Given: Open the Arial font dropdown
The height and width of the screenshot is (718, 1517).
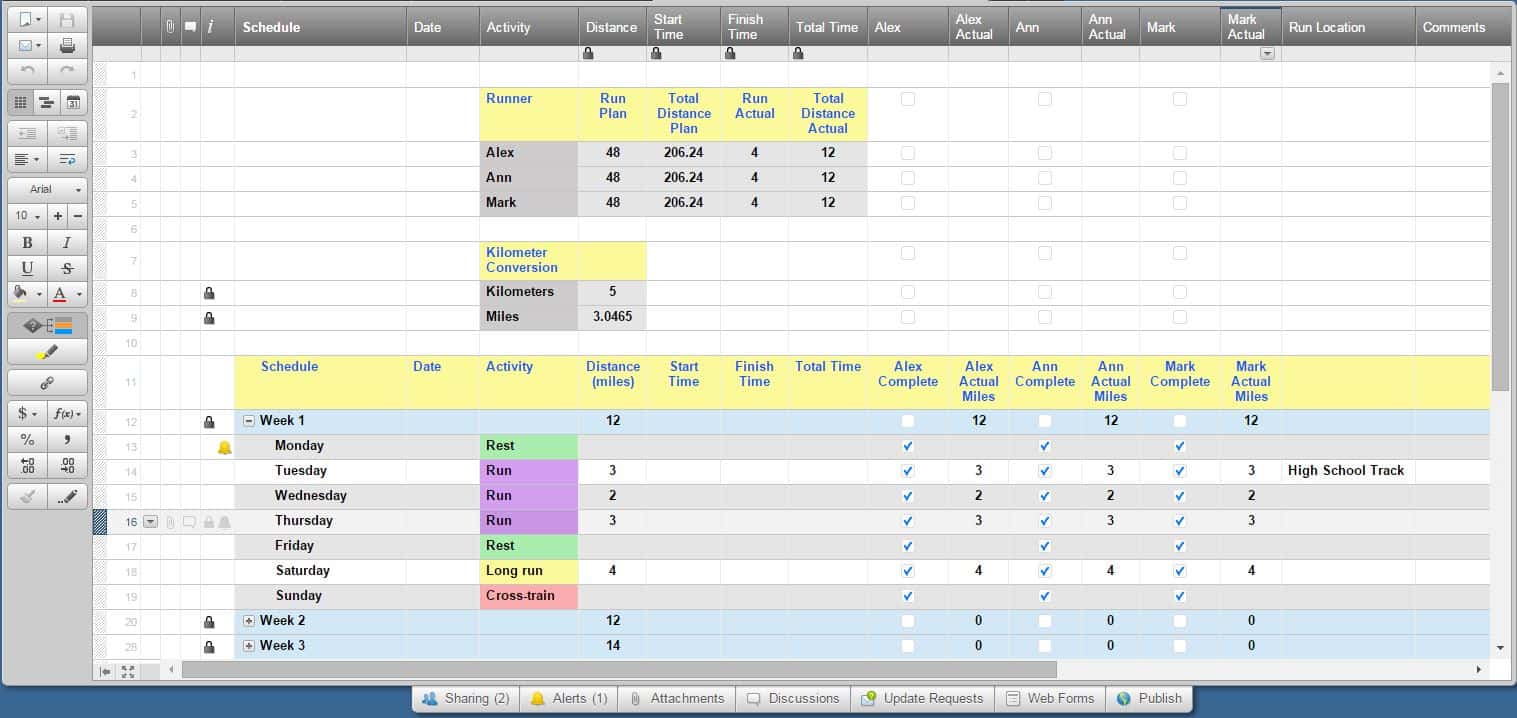Looking at the screenshot, I should coord(46,188).
